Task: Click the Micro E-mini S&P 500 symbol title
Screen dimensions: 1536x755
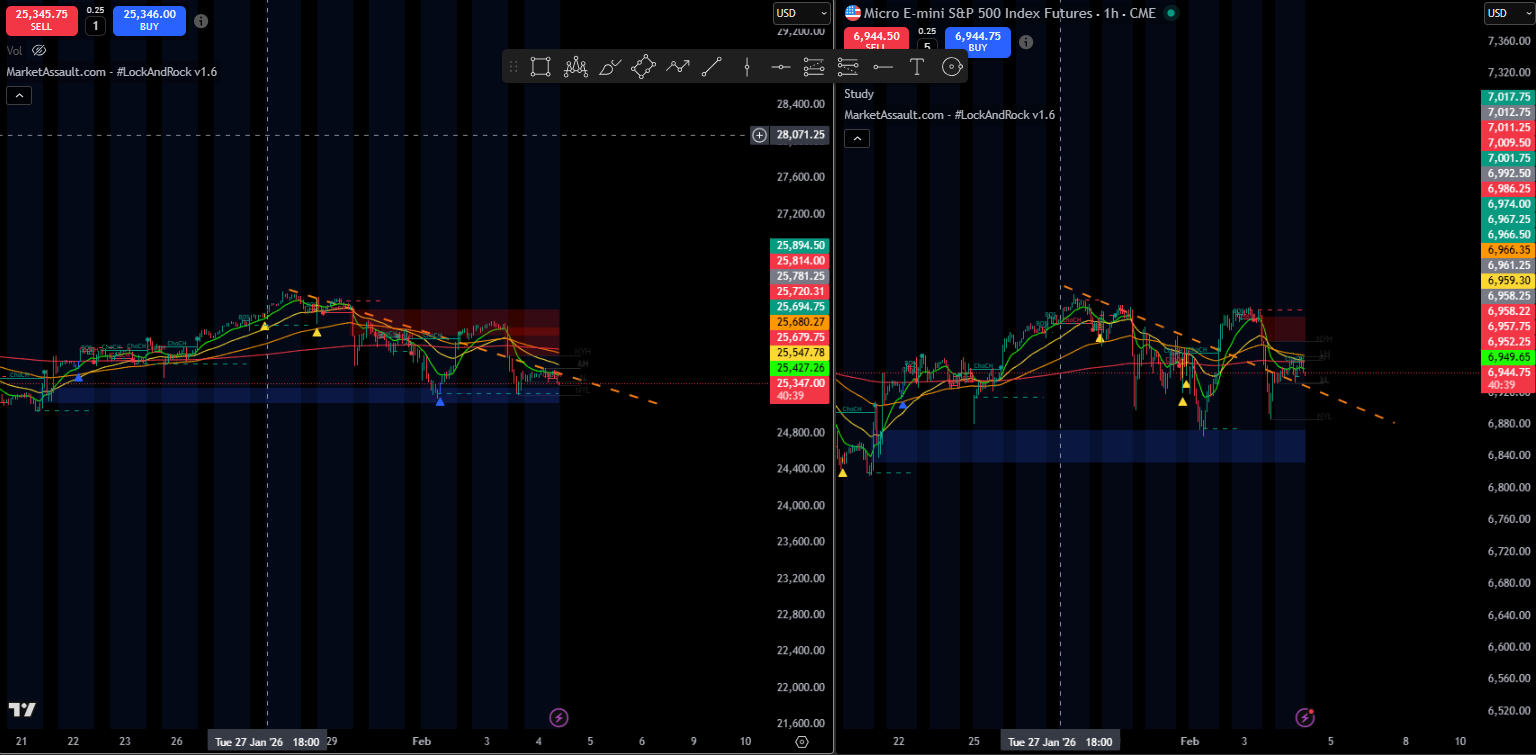Action: click(1001, 13)
